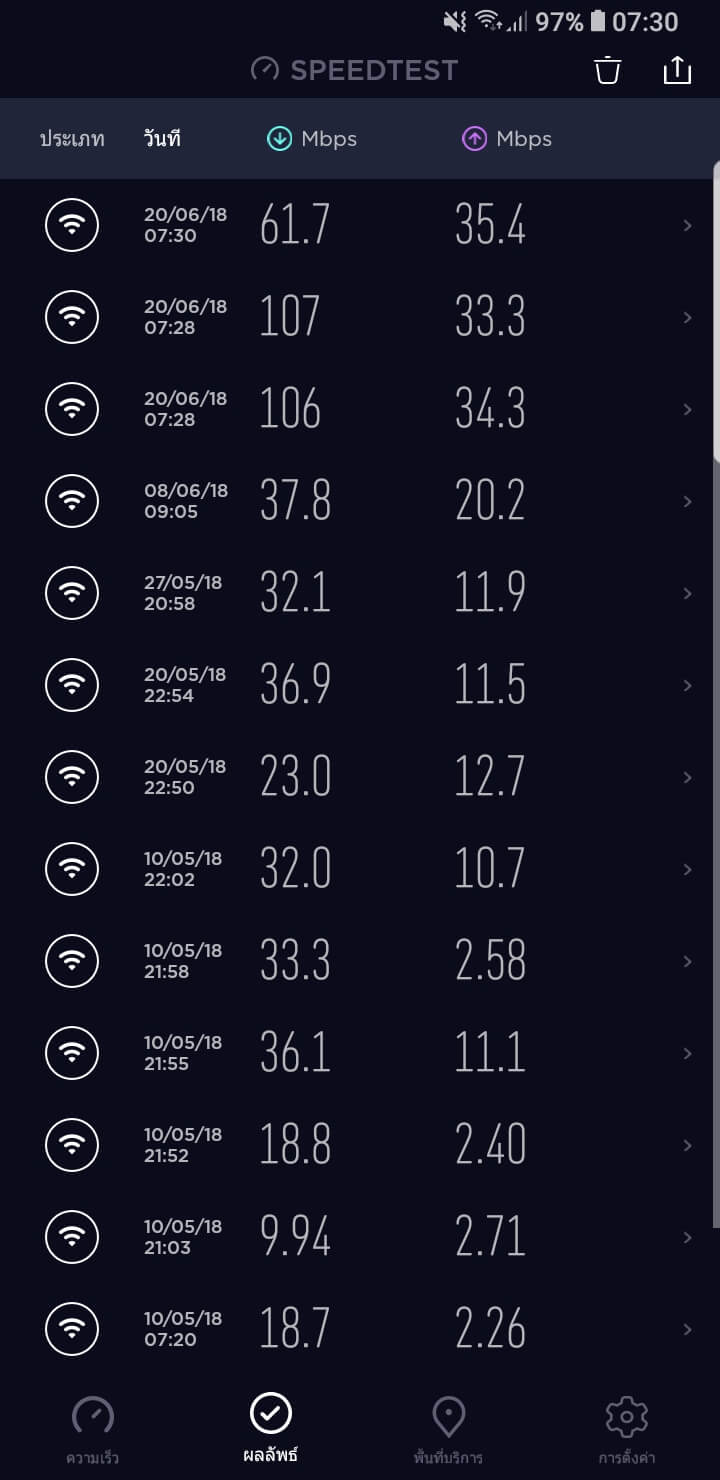This screenshot has height=1480, width=720.
Task: Expand the 27/05/18 20:58 result chevron
Action: tap(687, 594)
